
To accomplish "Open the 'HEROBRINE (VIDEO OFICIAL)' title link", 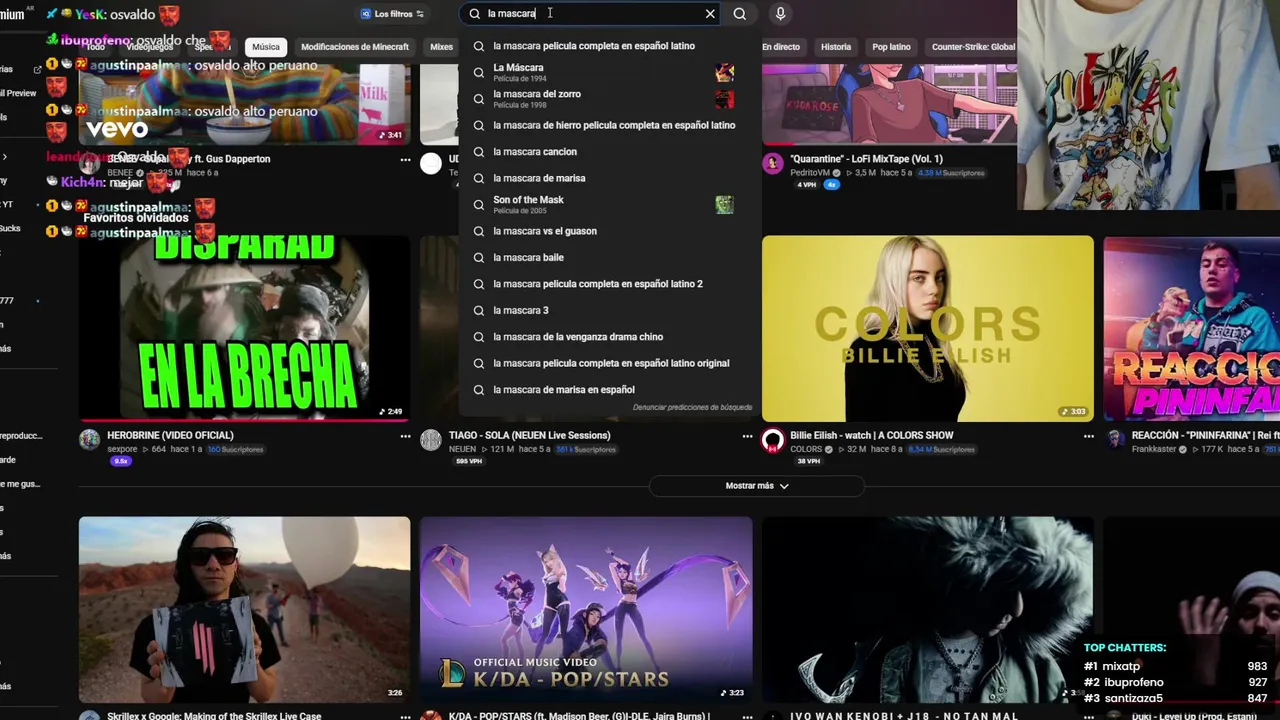I will pos(170,436).
